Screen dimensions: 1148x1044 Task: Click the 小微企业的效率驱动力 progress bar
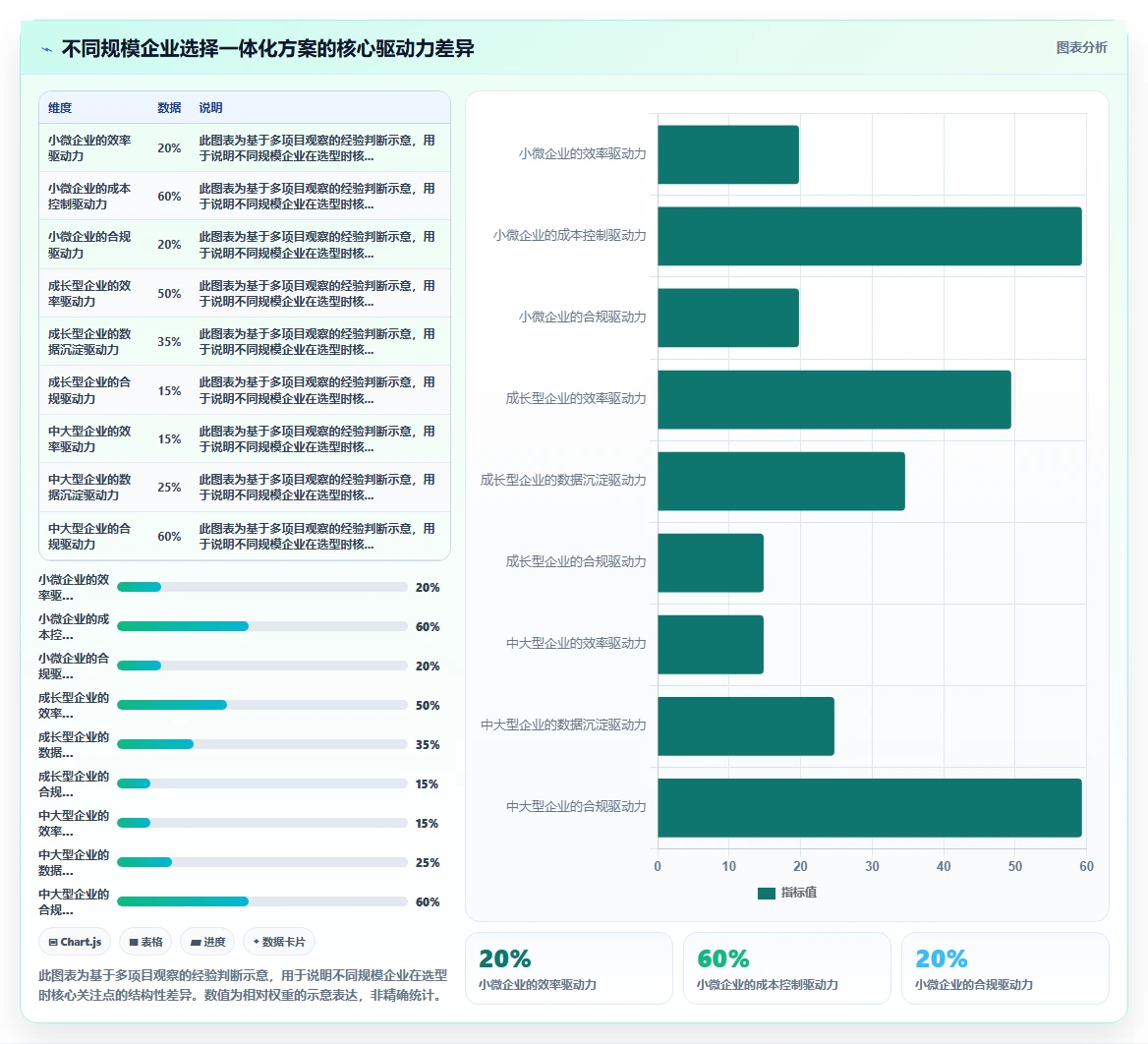(262, 587)
